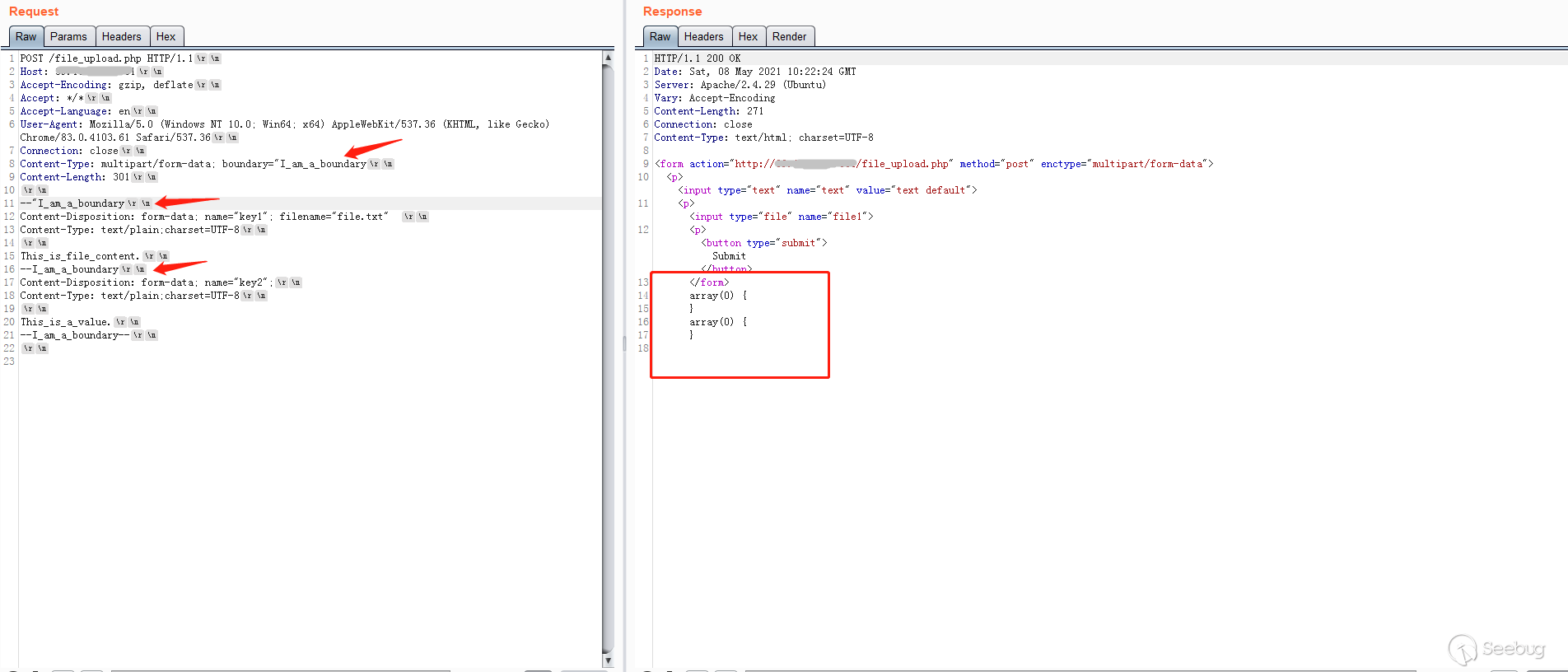Switch to the response Headers tab
Image resolution: width=1568 pixels, height=672 pixels.
[x=703, y=36]
